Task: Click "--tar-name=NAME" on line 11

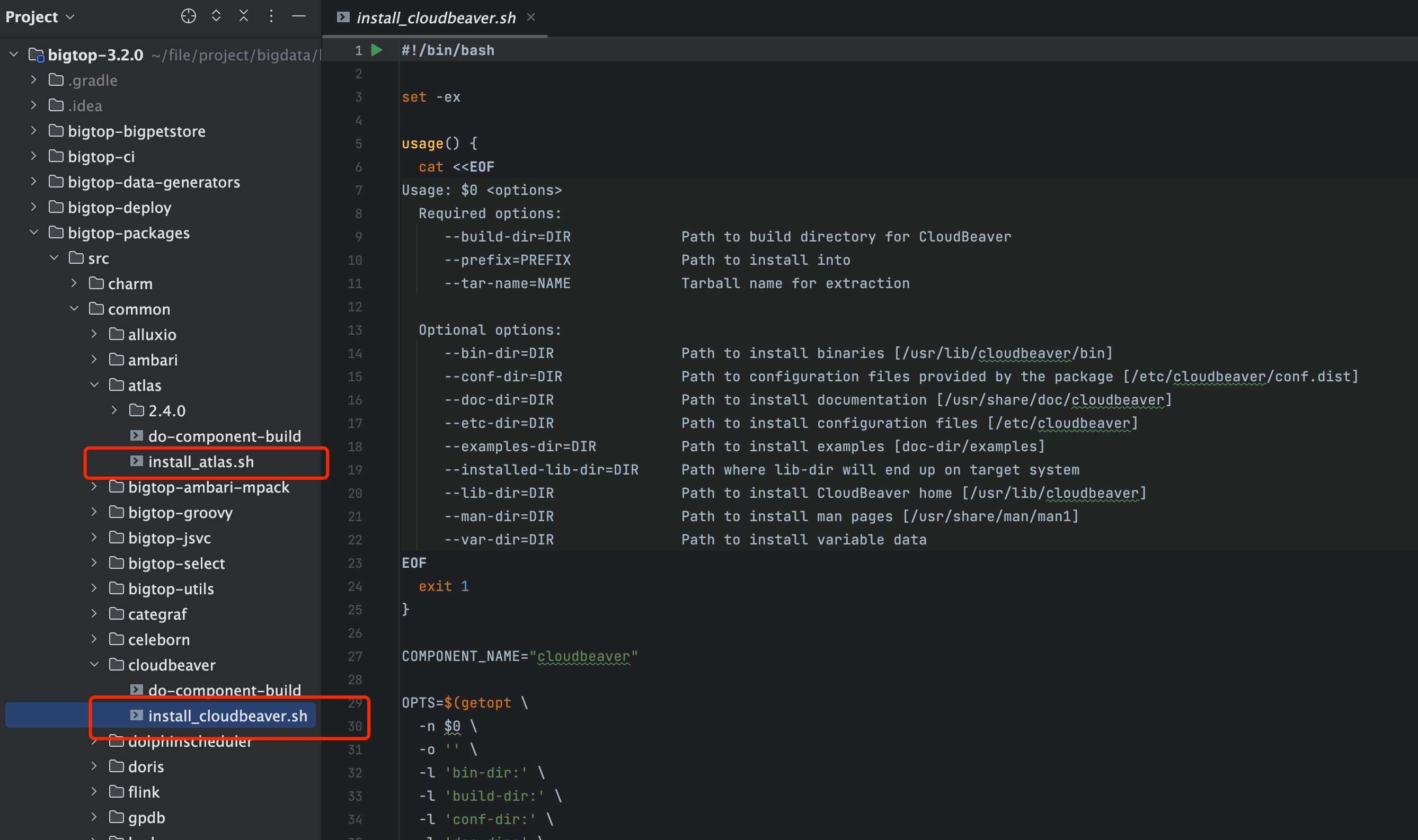Action: [508, 283]
